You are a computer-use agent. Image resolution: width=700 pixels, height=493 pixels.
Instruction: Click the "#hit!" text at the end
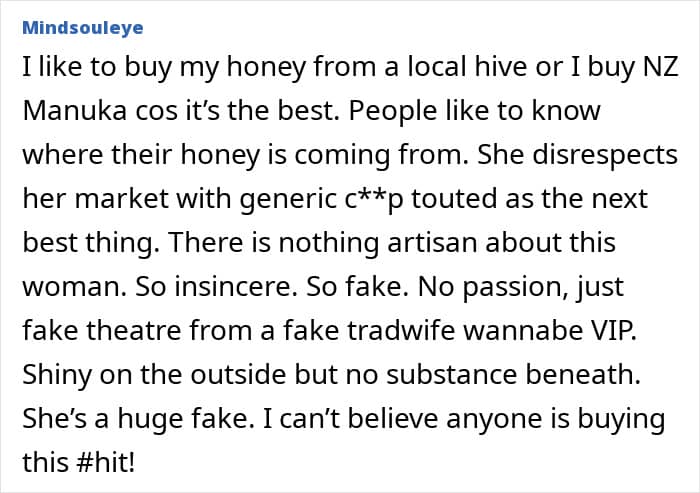(105, 462)
